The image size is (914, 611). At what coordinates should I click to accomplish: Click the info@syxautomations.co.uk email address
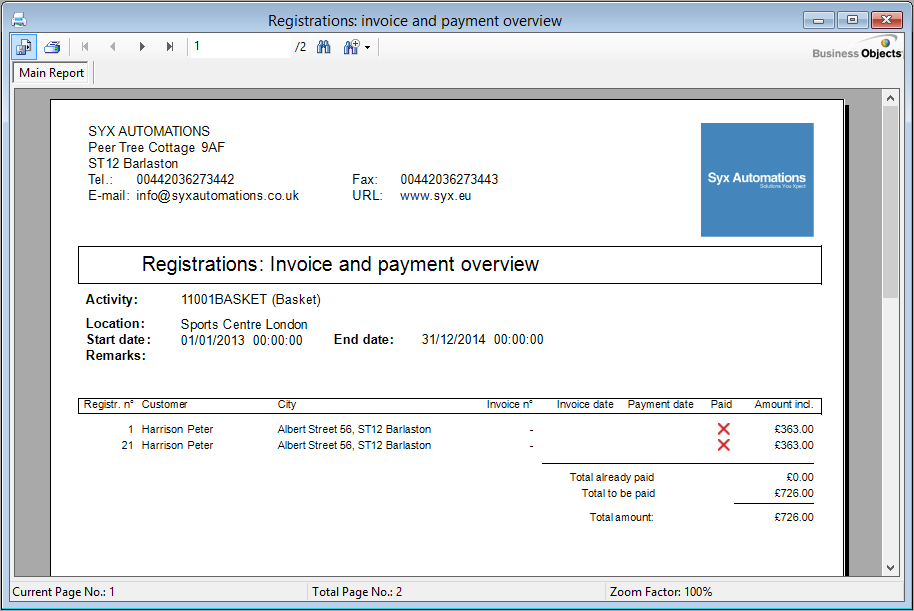point(217,196)
